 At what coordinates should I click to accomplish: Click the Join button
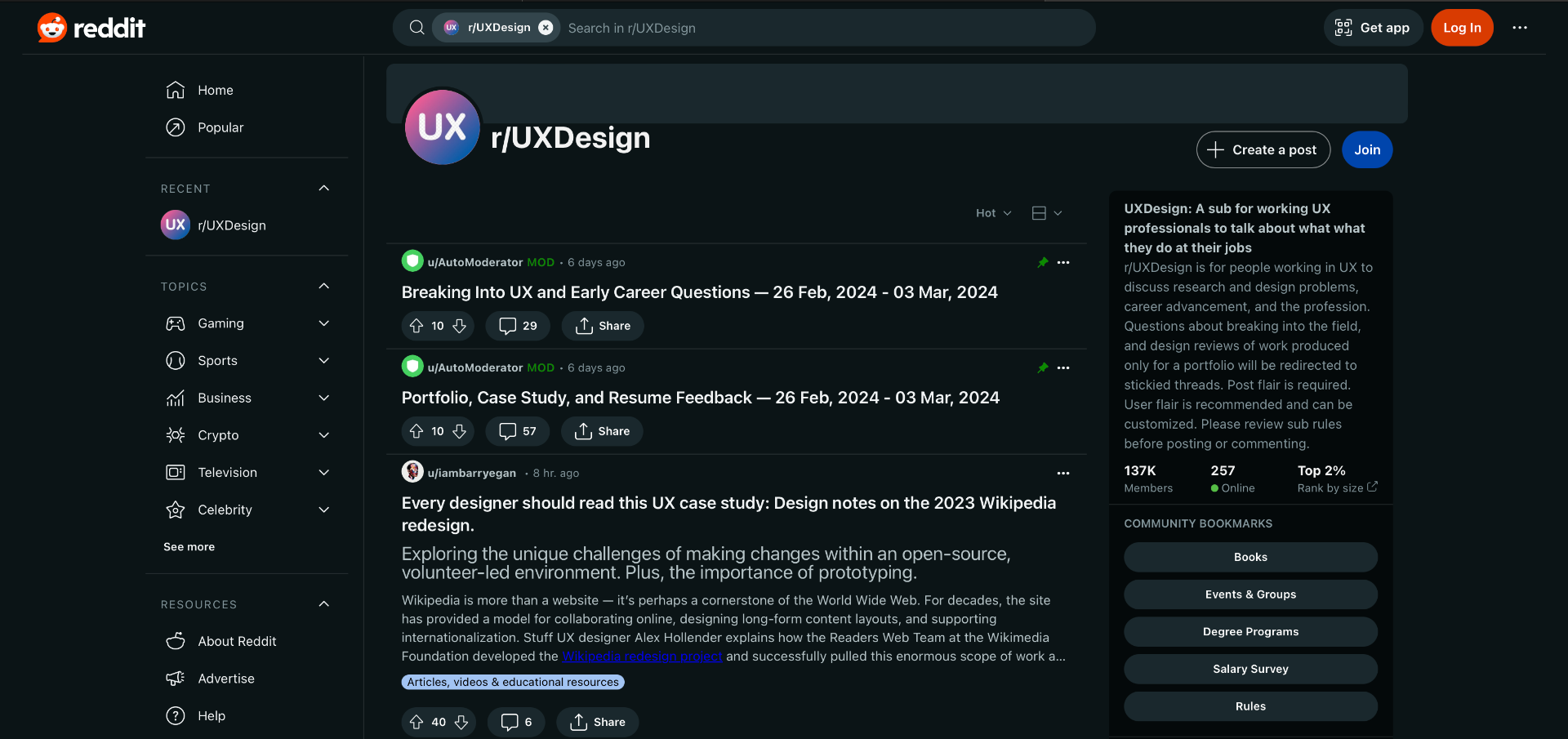pos(1366,149)
